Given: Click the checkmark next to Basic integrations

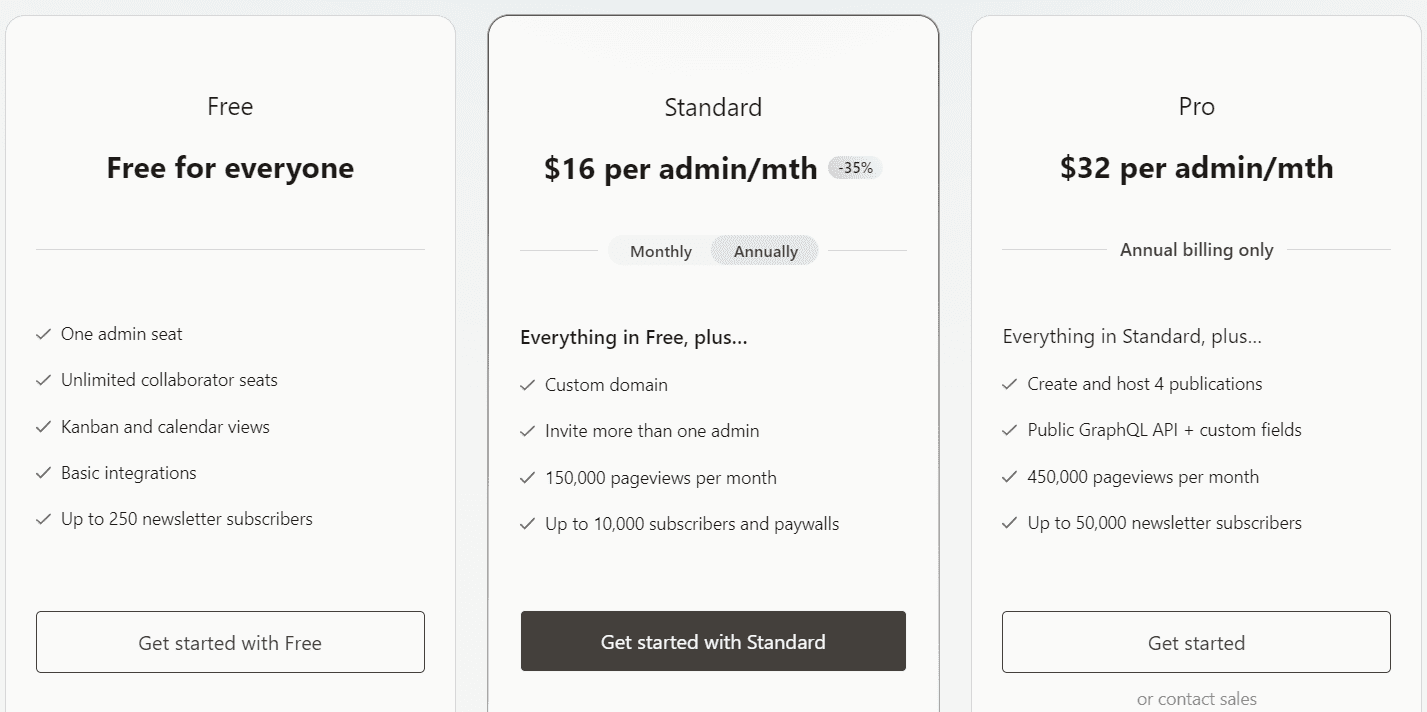Looking at the screenshot, I should (x=42, y=473).
